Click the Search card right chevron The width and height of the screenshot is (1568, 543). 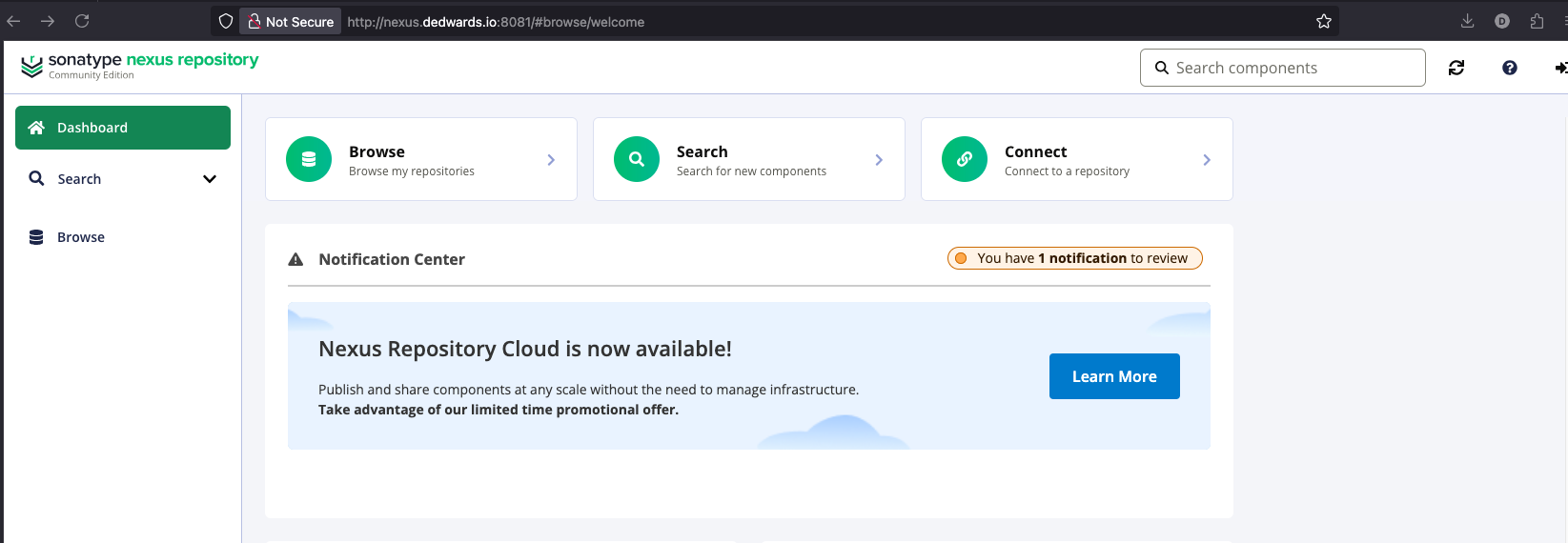tap(879, 160)
